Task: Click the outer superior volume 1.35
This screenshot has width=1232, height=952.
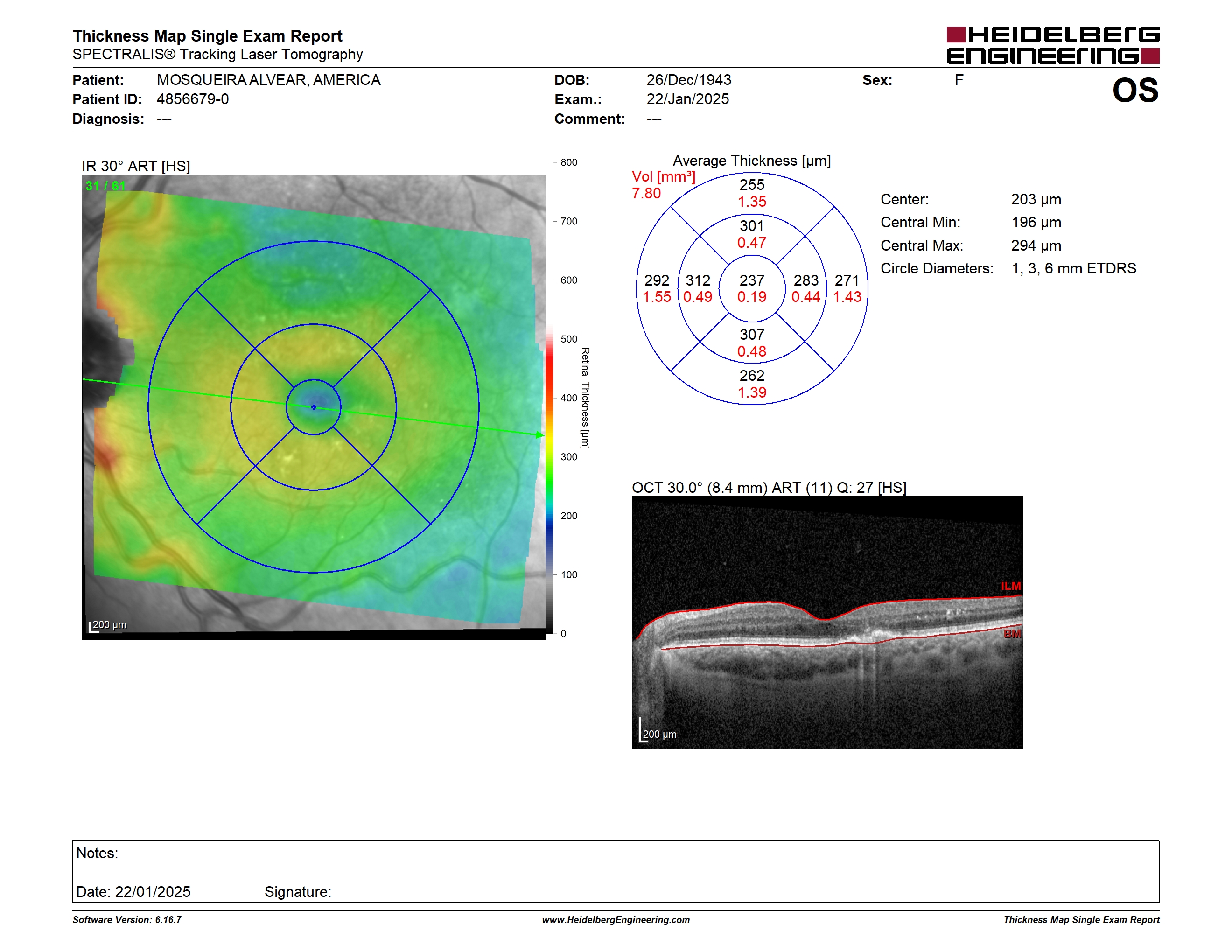Action: (752, 201)
